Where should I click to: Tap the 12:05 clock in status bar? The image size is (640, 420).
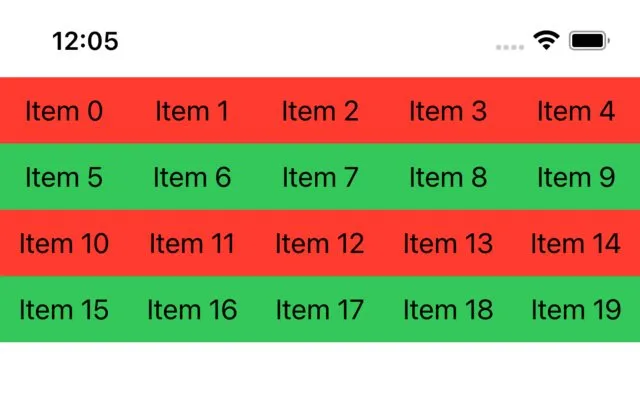[85, 41]
